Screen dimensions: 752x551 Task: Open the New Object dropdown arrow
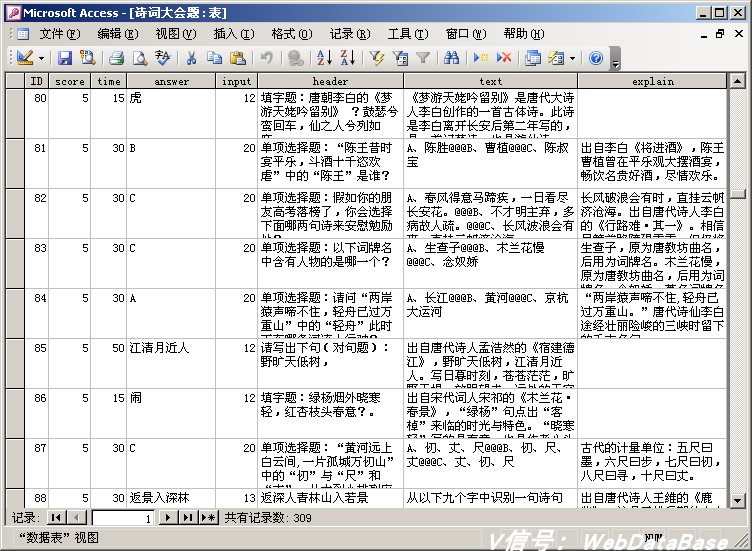click(572, 59)
